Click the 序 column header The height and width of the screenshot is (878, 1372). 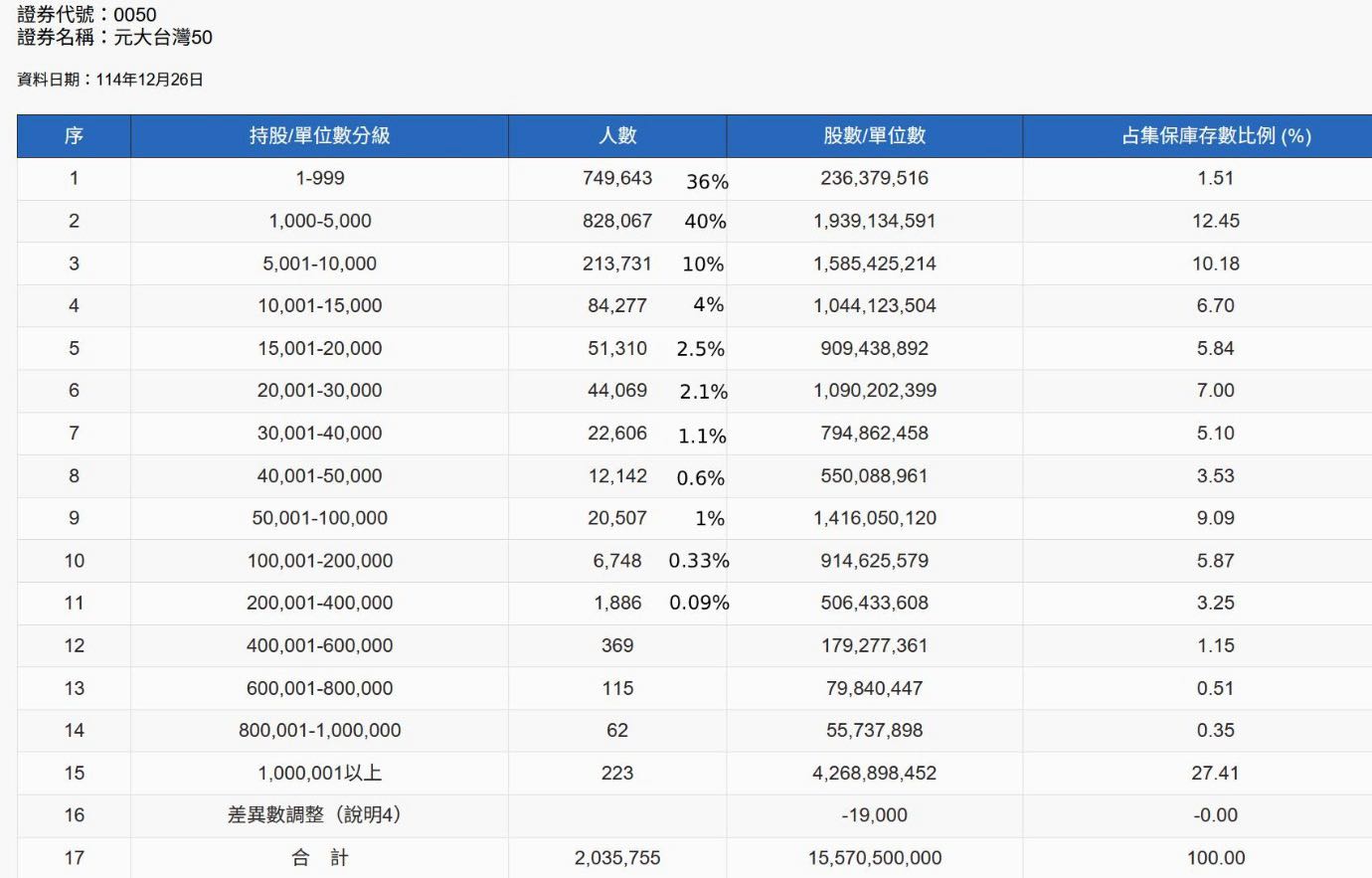(74, 136)
